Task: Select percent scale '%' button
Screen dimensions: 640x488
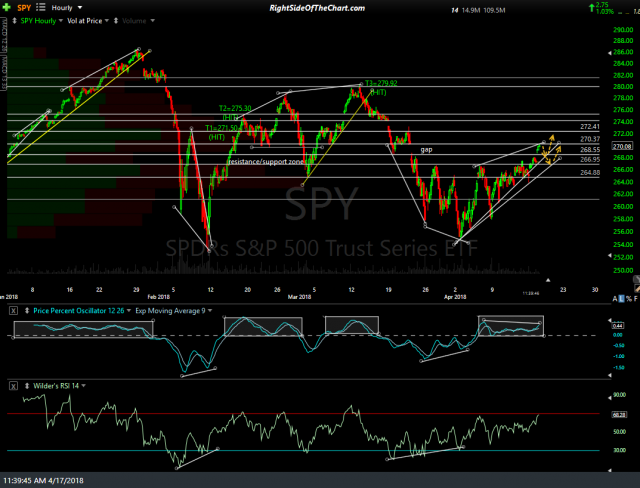Action: coord(629,299)
